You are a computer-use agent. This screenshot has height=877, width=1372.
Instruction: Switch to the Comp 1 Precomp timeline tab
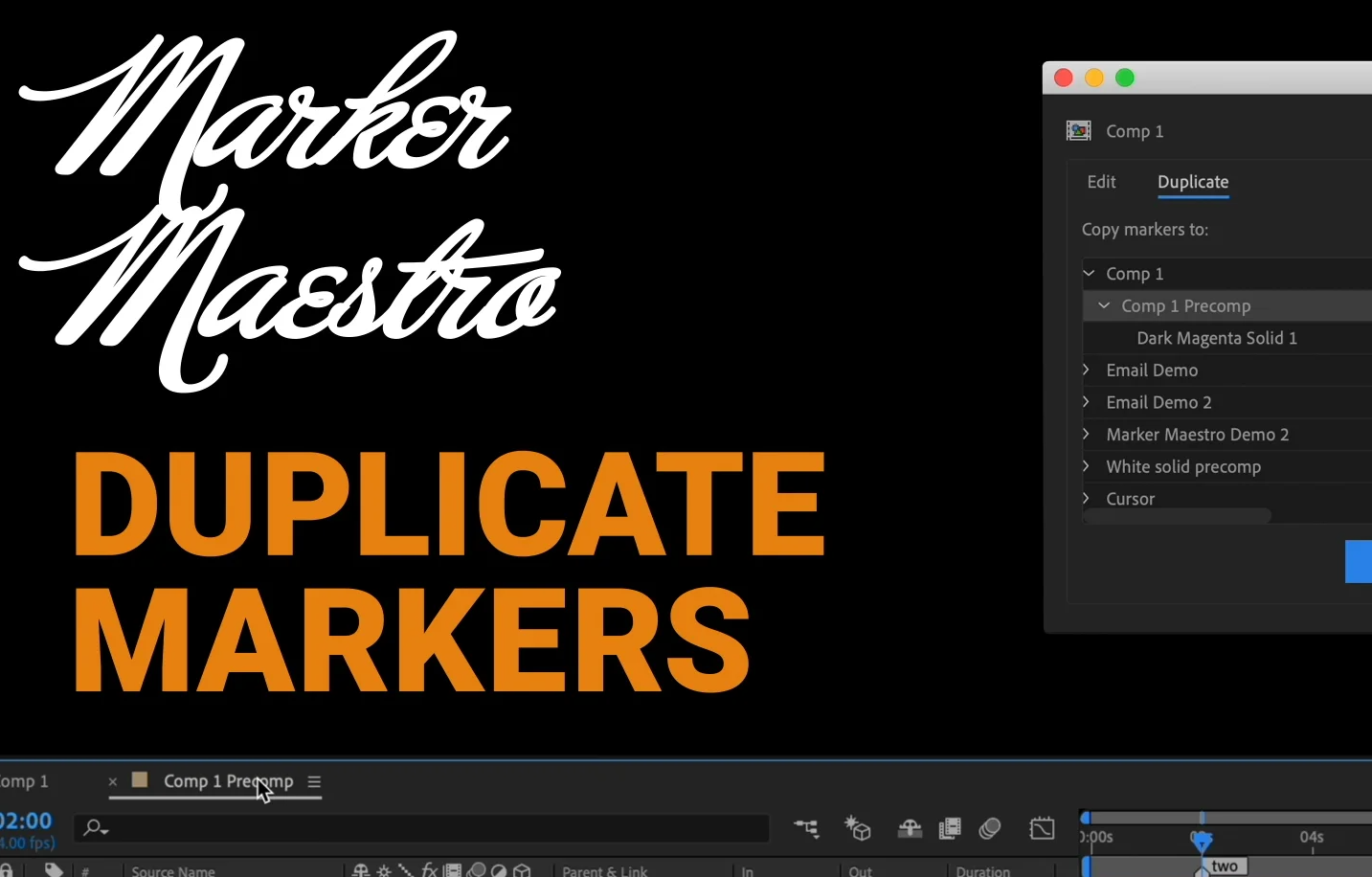(228, 781)
